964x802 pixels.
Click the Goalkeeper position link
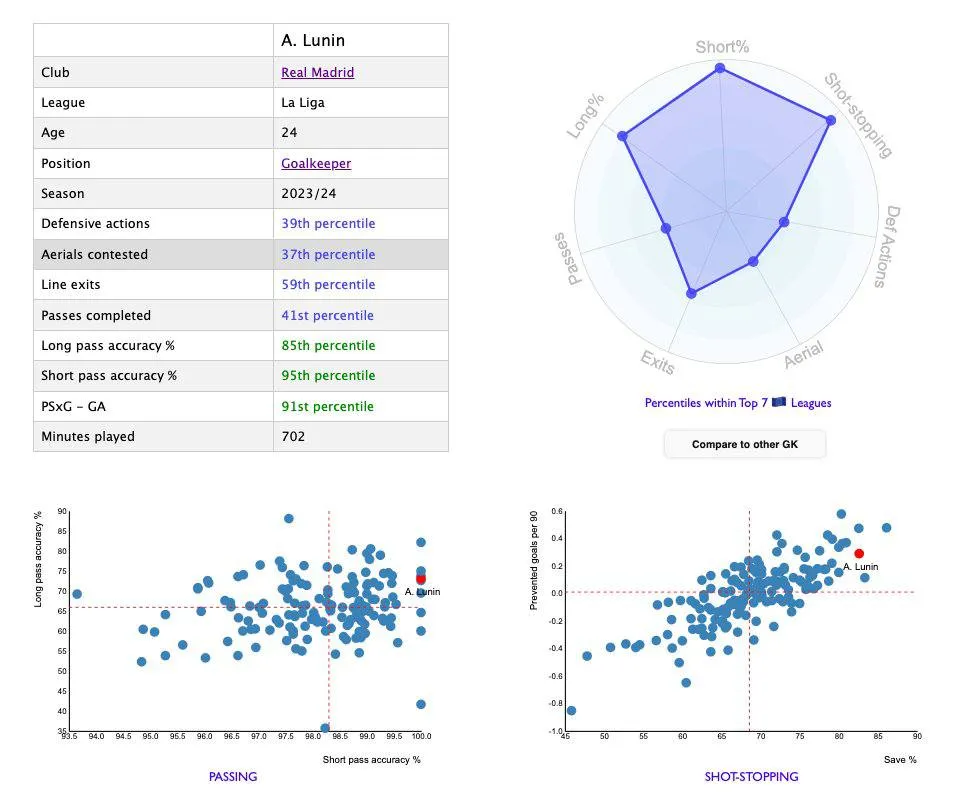tap(316, 163)
